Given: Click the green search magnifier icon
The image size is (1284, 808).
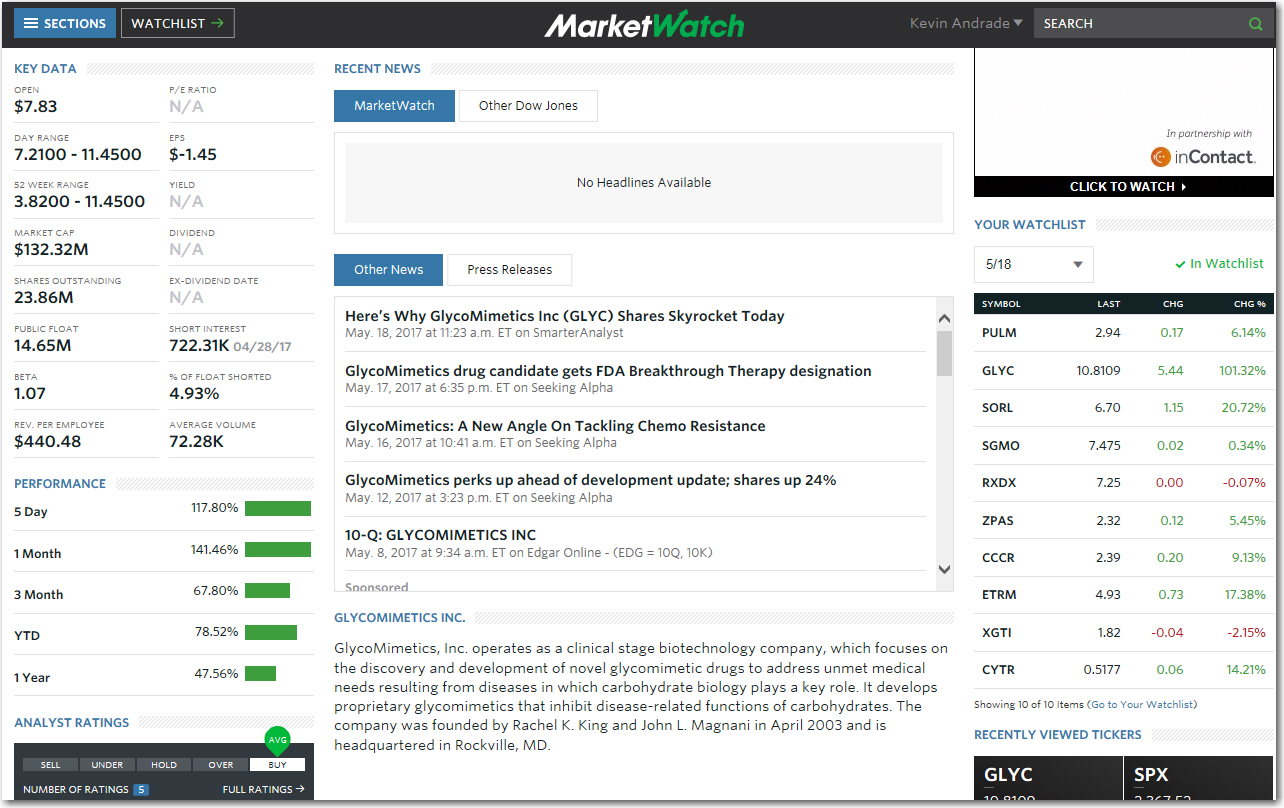Looking at the screenshot, I should (1255, 24).
